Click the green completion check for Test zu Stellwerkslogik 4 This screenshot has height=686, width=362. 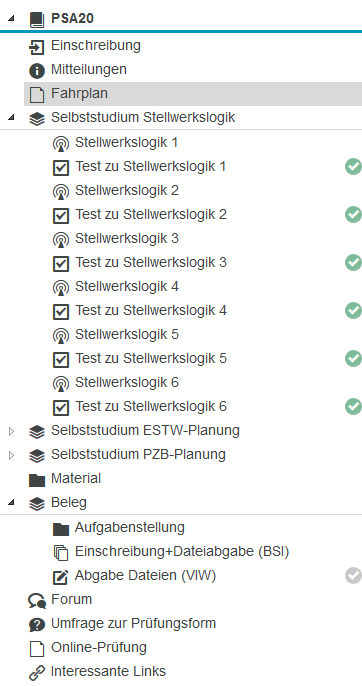pos(353,311)
